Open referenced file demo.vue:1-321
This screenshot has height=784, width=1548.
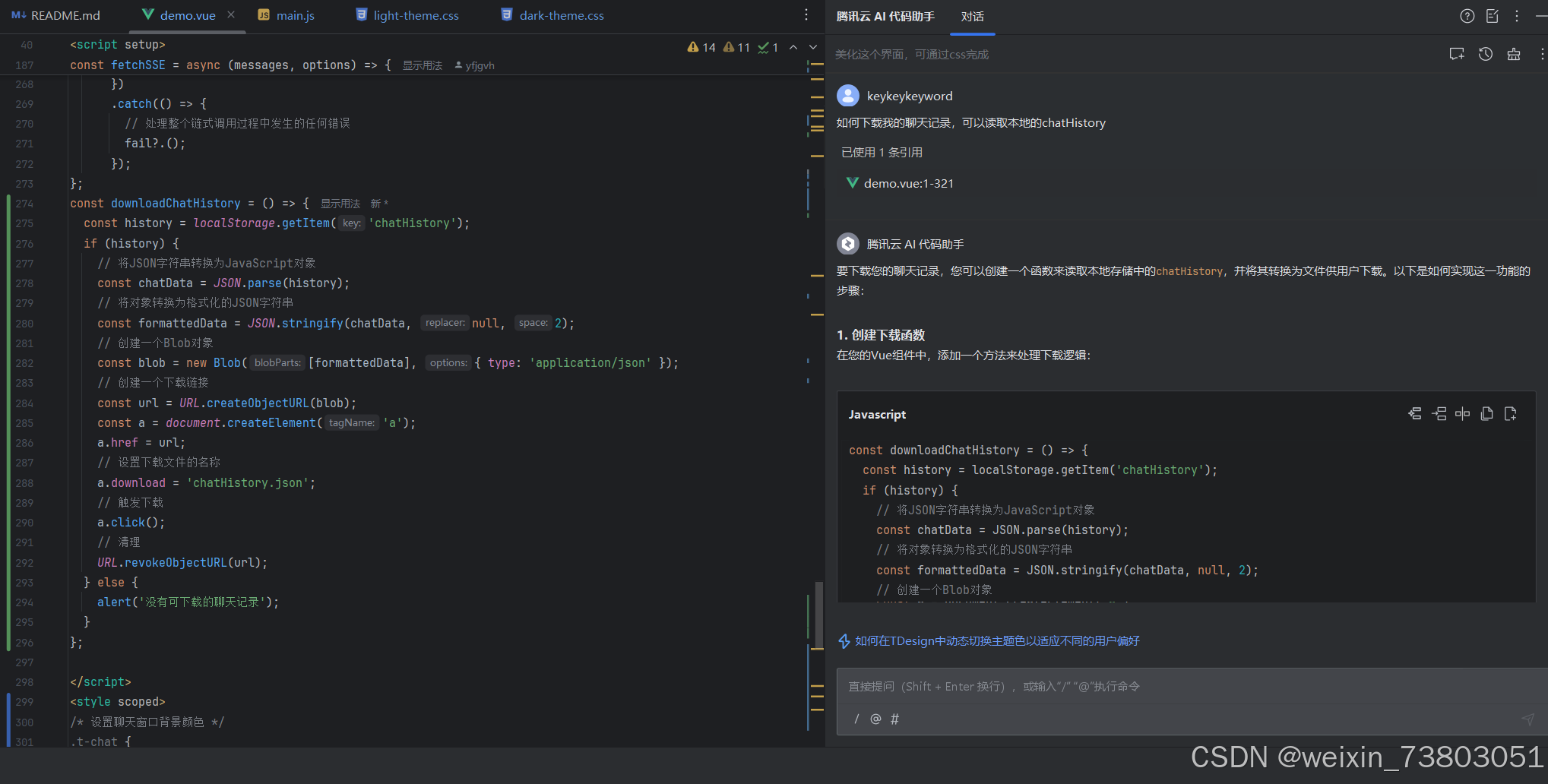(x=901, y=183)
